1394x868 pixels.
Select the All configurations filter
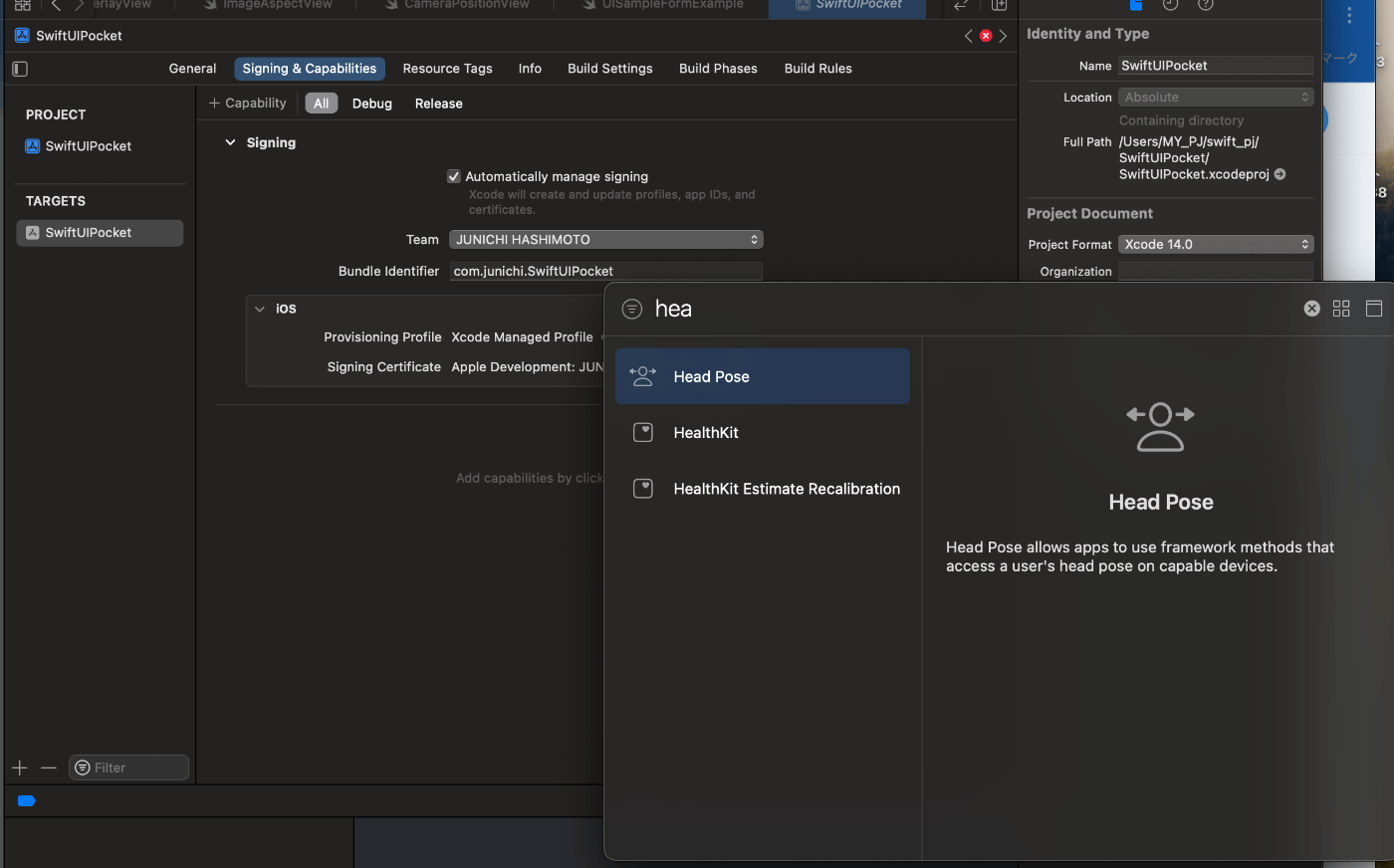pyautogui.click(x=322, y=104)
